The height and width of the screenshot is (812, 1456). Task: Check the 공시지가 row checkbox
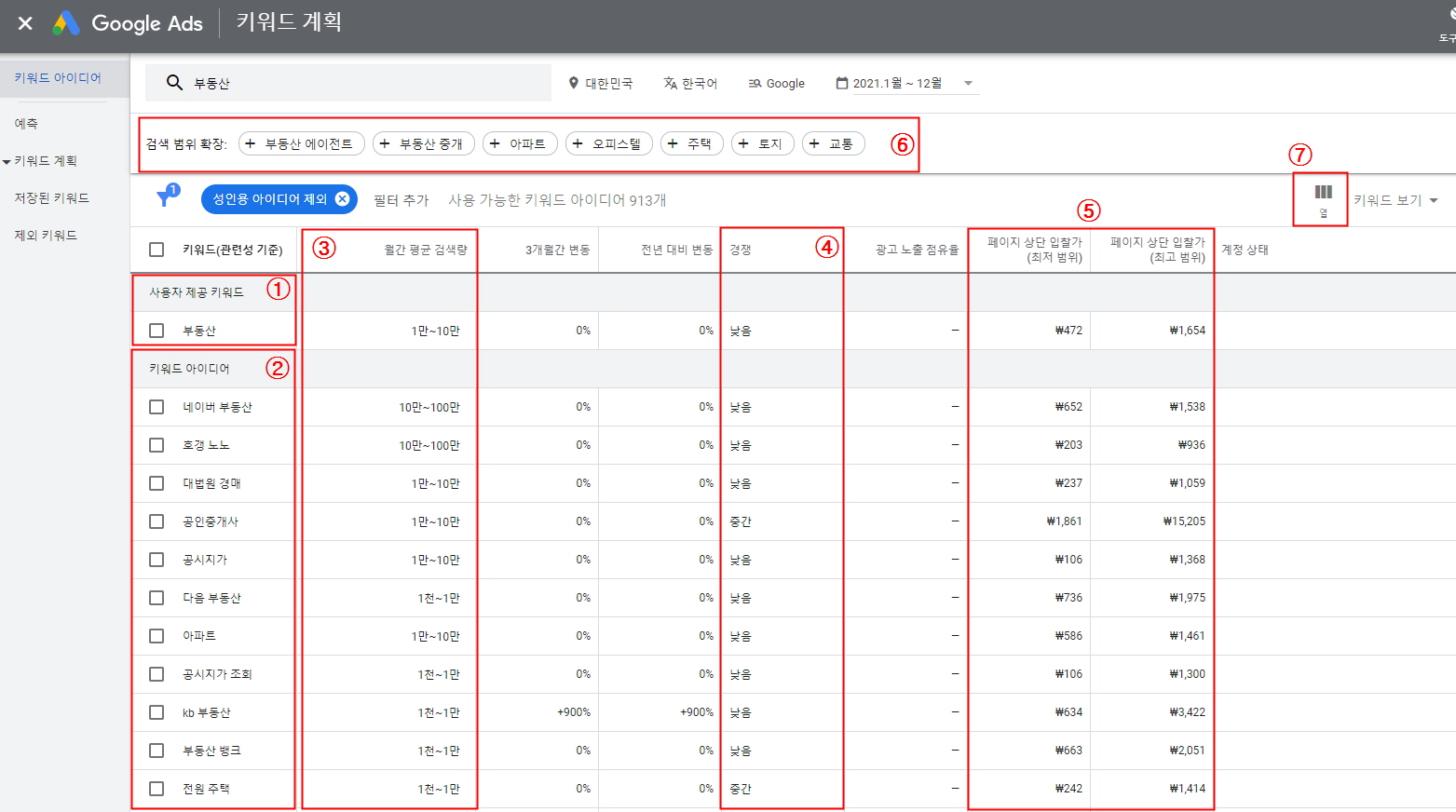pos(156,560)
